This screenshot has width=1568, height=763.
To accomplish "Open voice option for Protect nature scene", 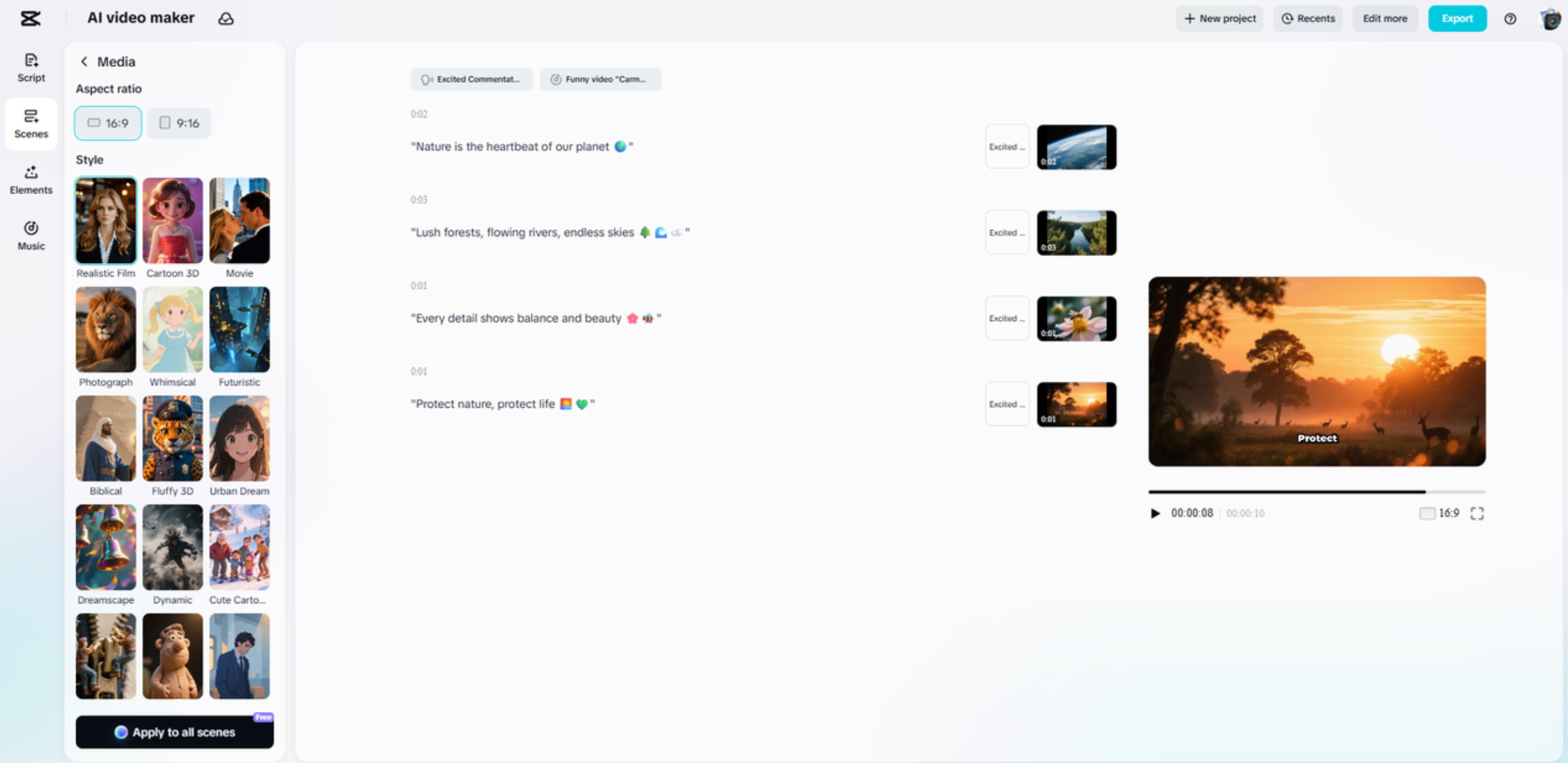I will tap(1007, 404).
